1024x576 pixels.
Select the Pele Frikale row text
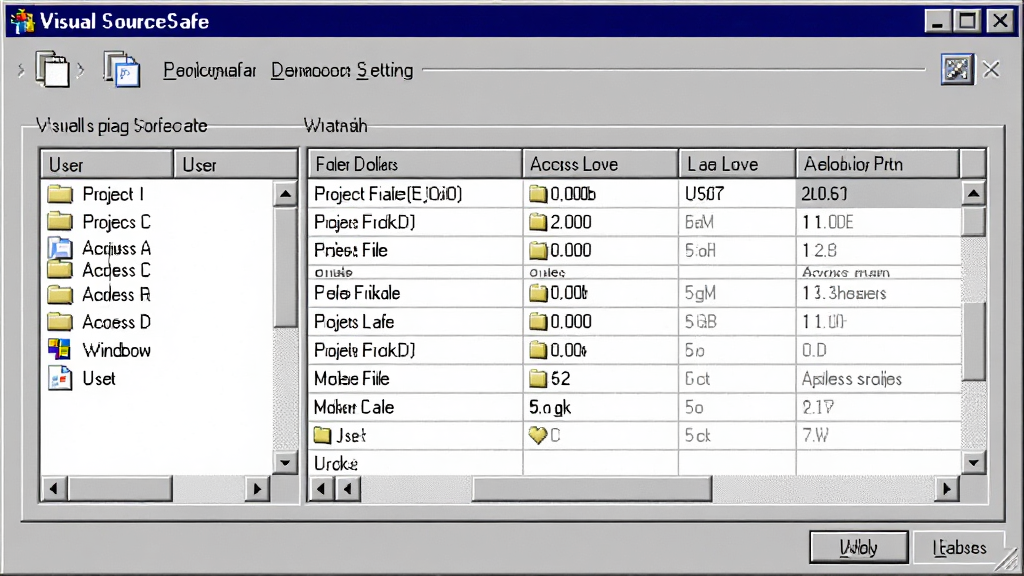(x=357, y=293)
